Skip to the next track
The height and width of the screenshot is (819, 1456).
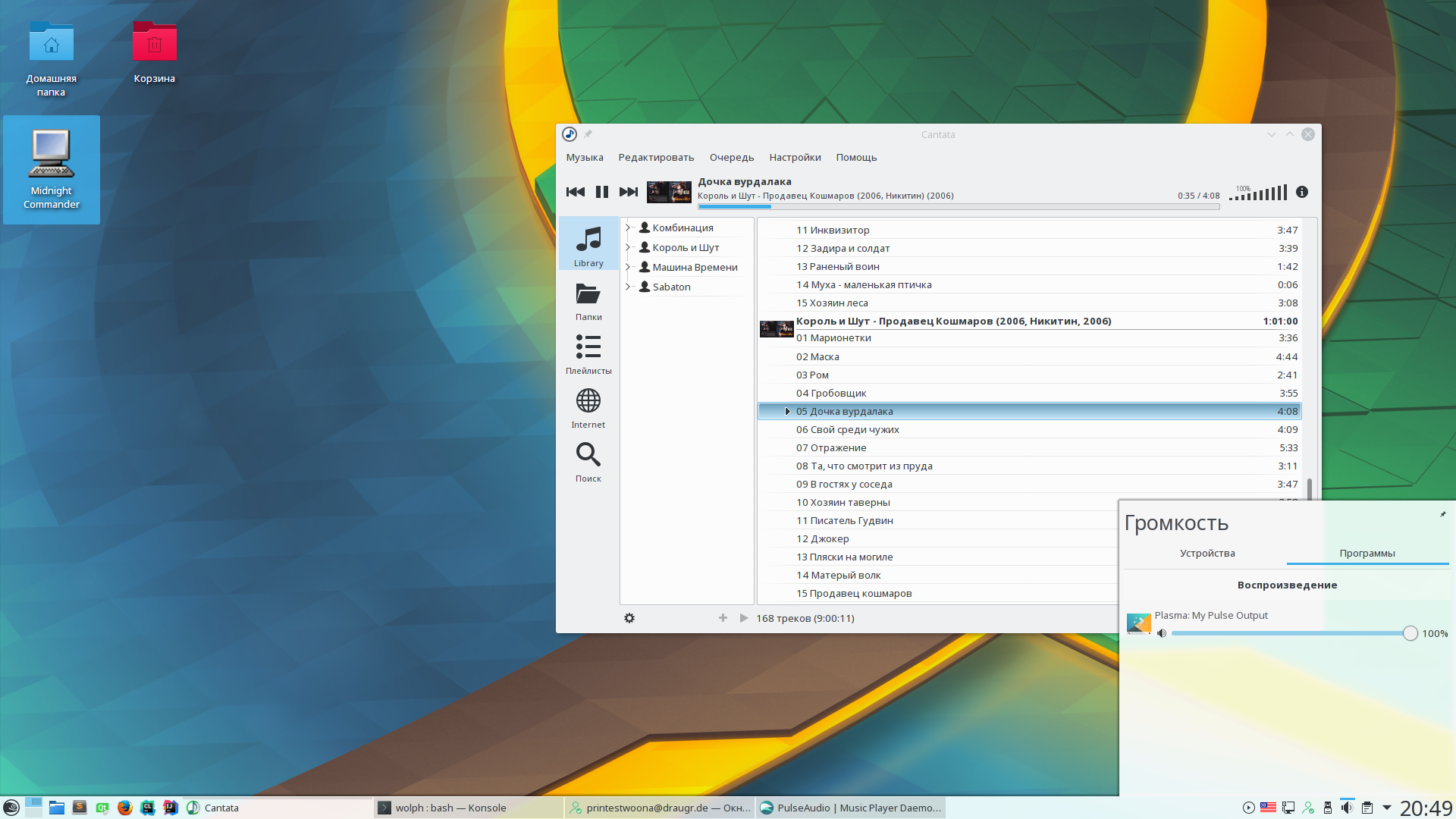[629, 192]
